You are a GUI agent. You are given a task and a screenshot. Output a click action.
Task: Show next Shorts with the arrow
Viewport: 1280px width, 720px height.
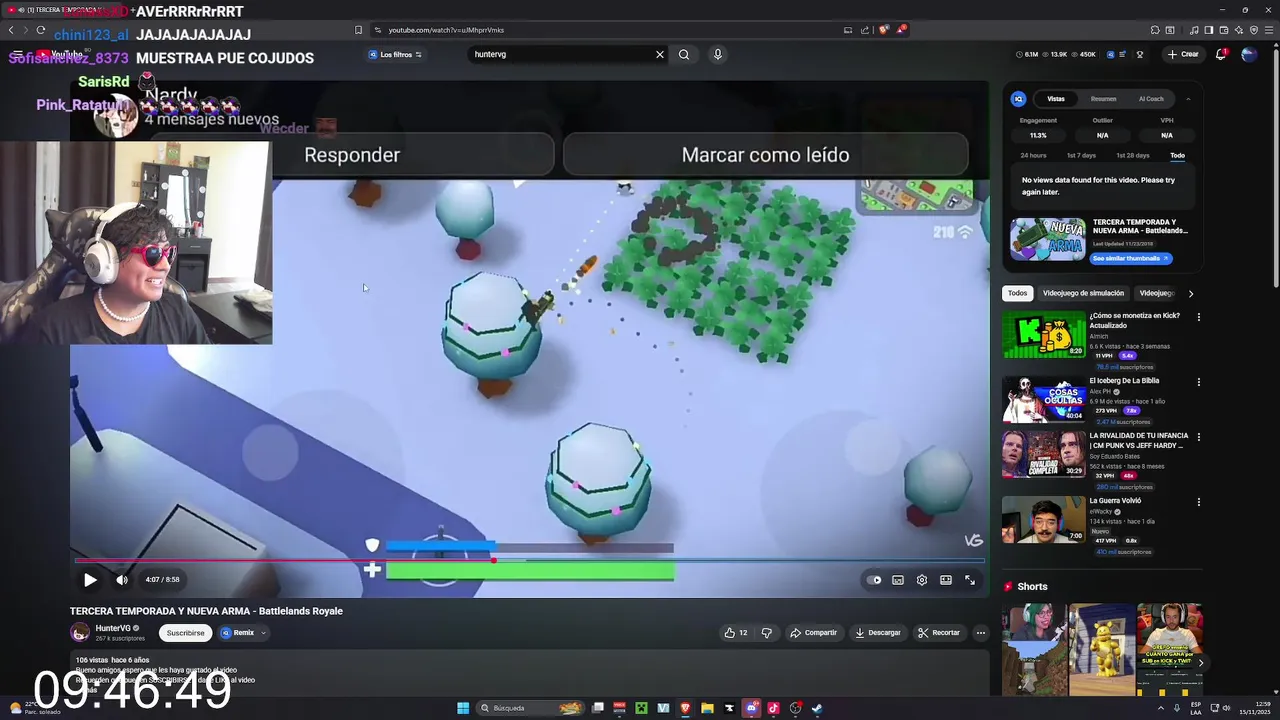pos(1200,663)
